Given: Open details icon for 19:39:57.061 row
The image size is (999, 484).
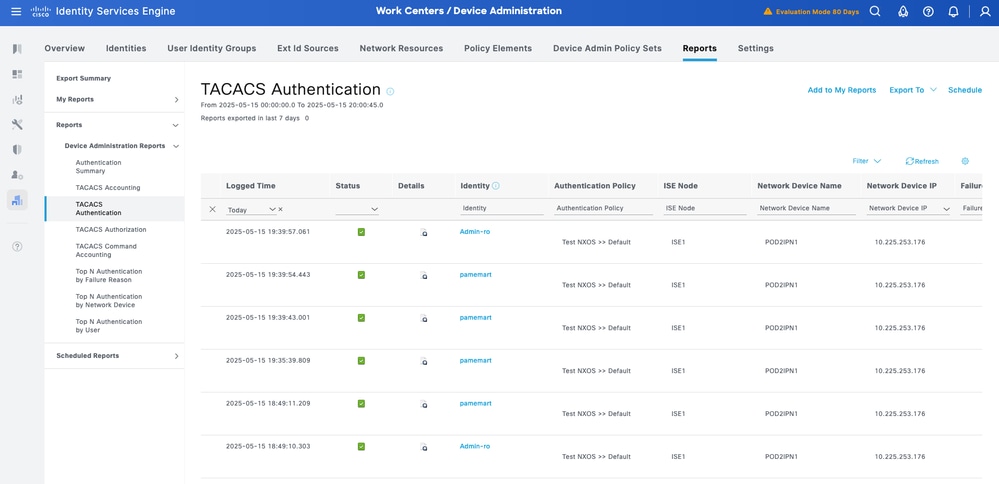Looking at the screenshot, I should coord(424,233).
